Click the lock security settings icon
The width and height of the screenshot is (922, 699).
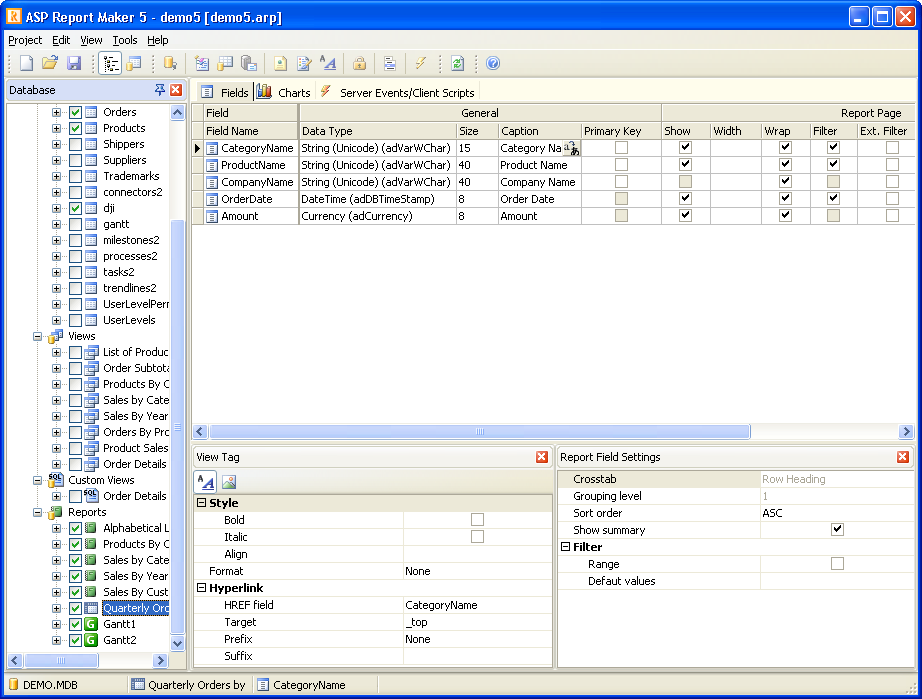(359, 63)
